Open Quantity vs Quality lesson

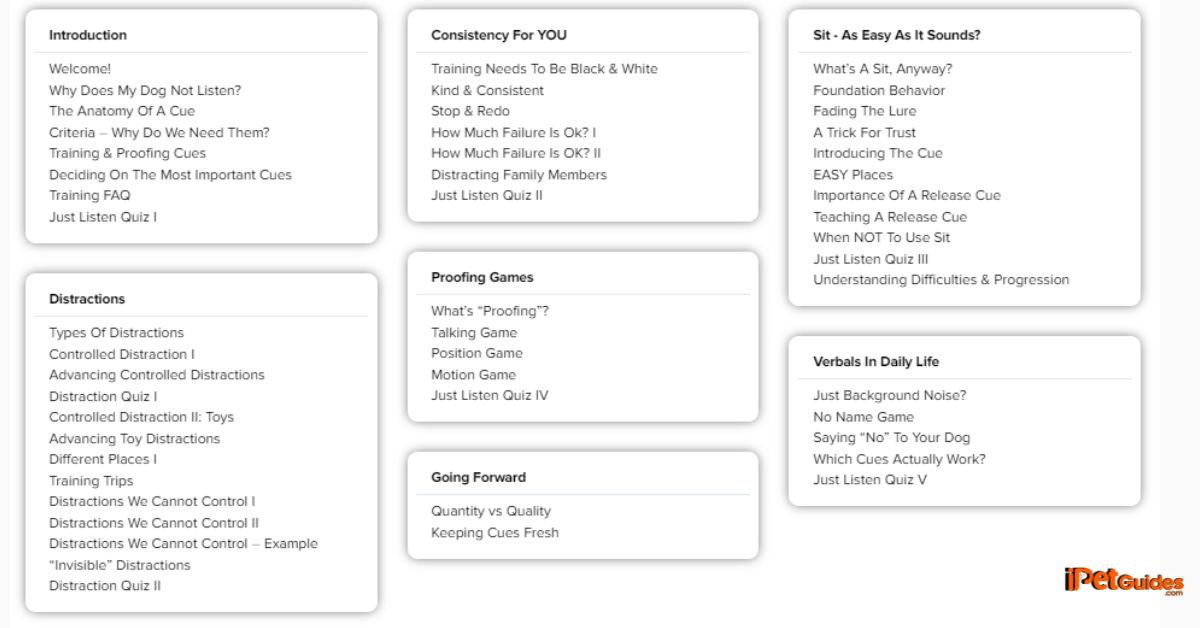click(x=491, y=511)
